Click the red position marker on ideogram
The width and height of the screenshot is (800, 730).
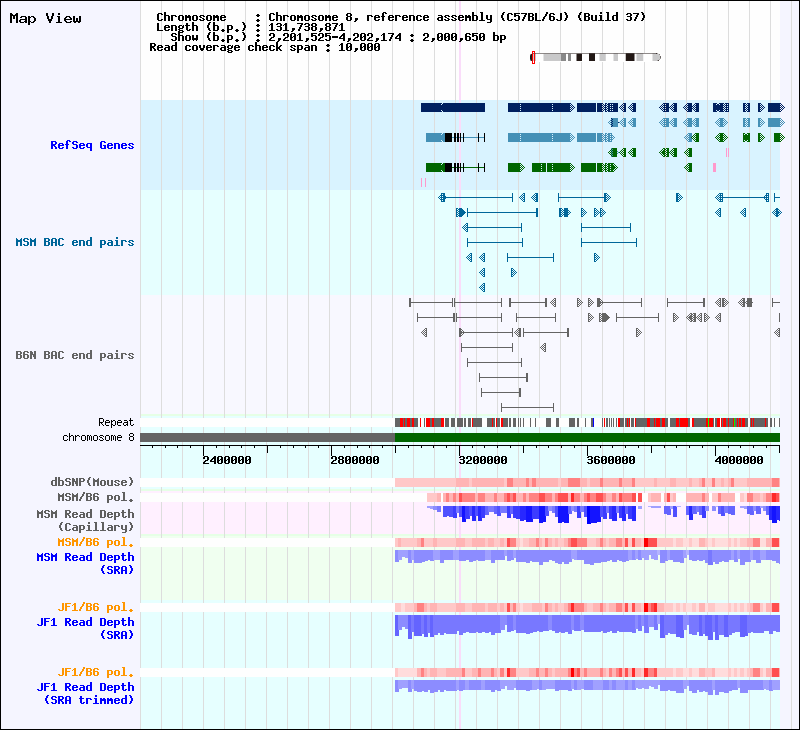(533, 57)
